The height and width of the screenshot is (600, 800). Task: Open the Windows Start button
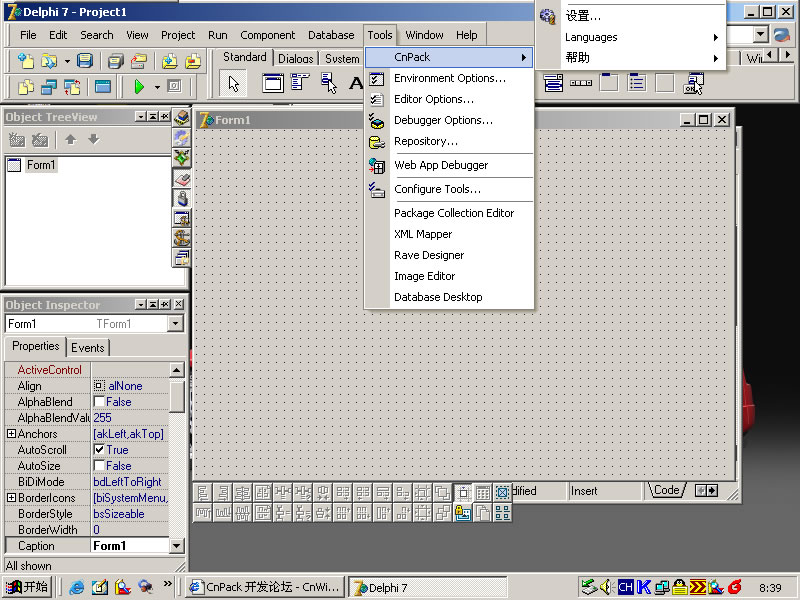pyautogui.click(x=27, y=587)
